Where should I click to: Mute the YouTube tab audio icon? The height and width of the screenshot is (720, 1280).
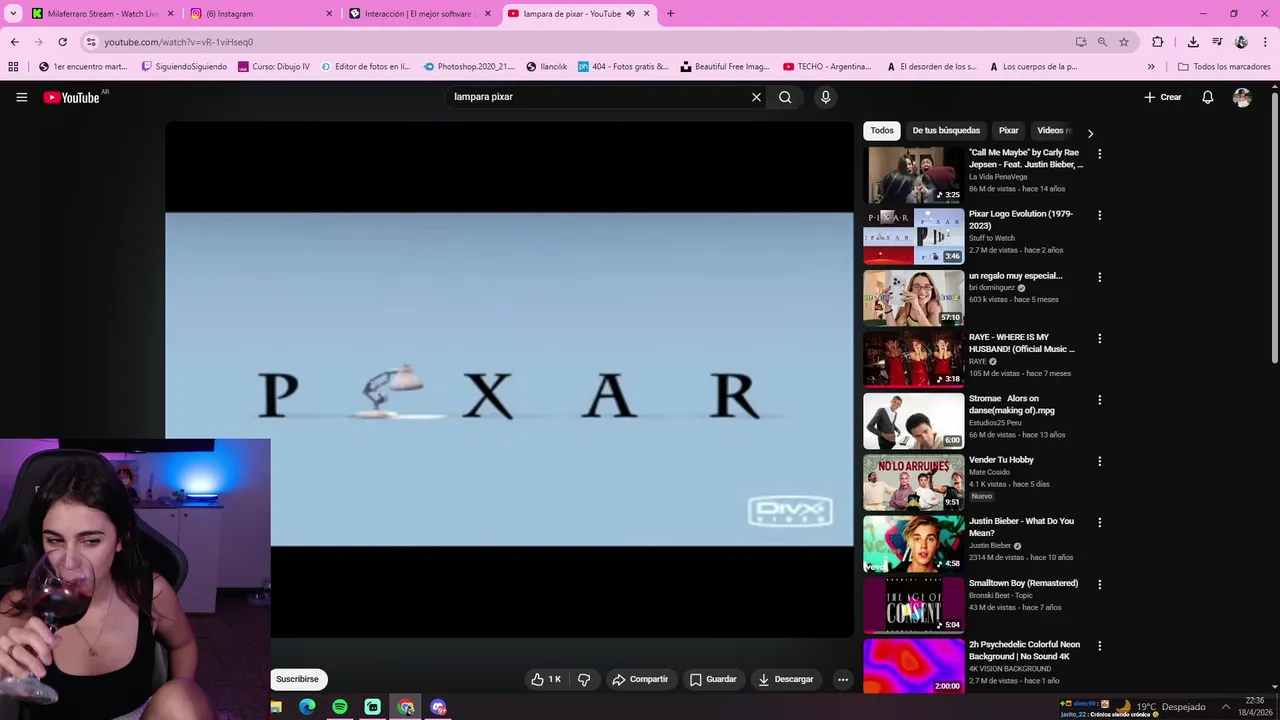click(631, 14)
